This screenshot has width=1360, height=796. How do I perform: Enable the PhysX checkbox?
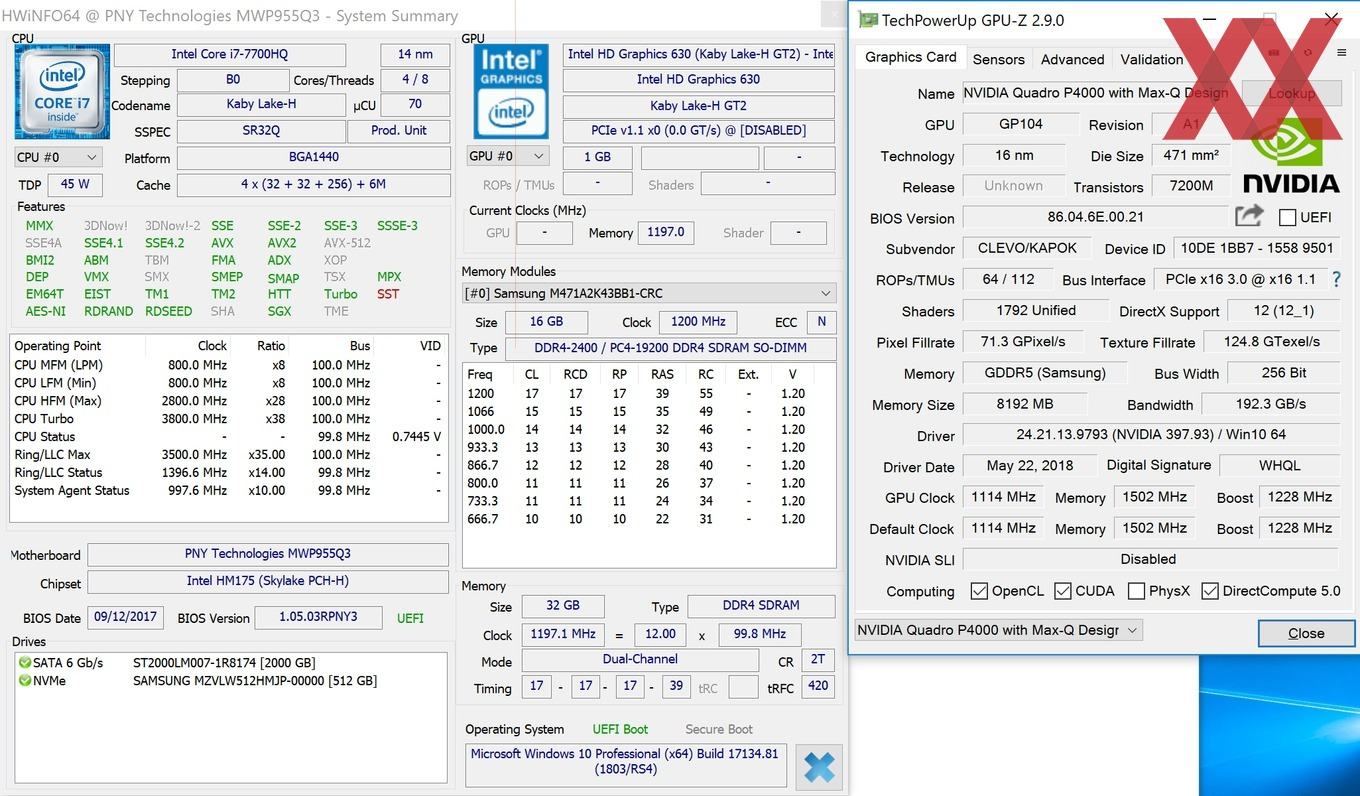(x=1136, y=591)
